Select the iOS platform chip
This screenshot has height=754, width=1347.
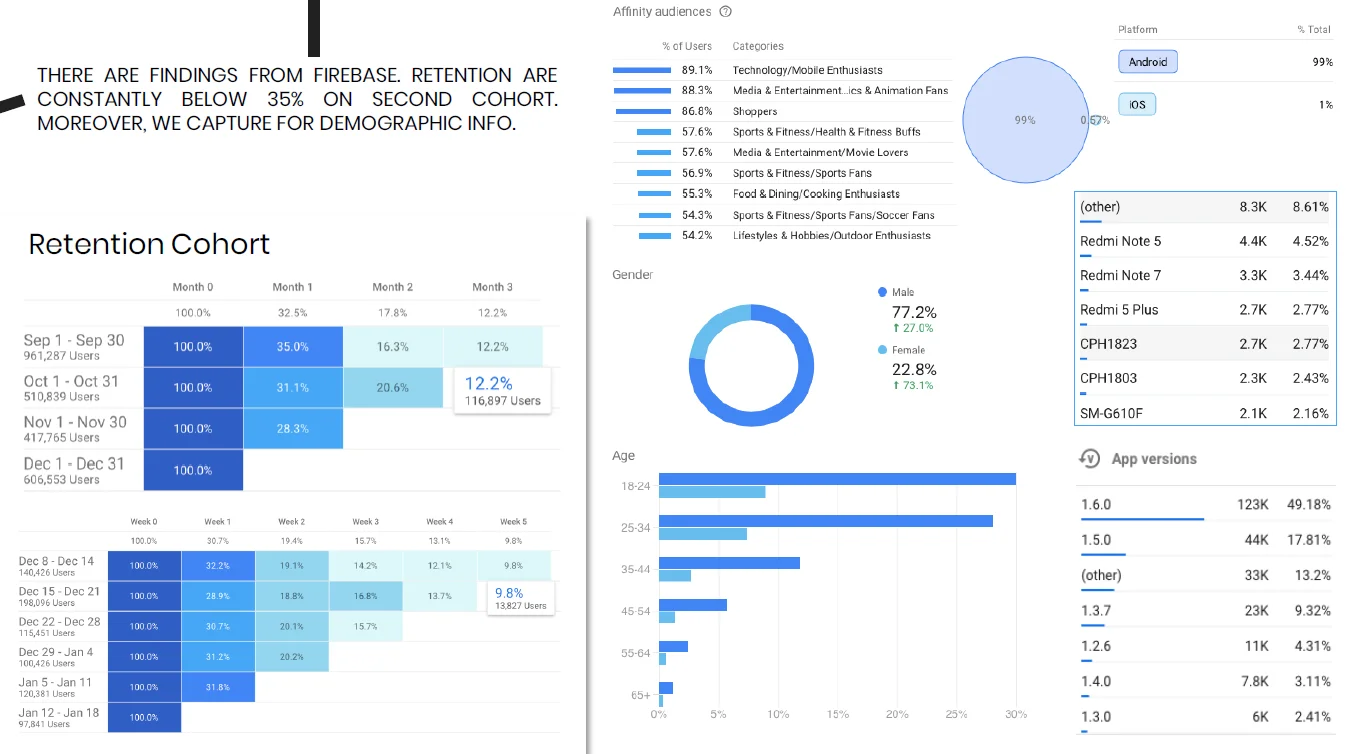[1137, 104]
